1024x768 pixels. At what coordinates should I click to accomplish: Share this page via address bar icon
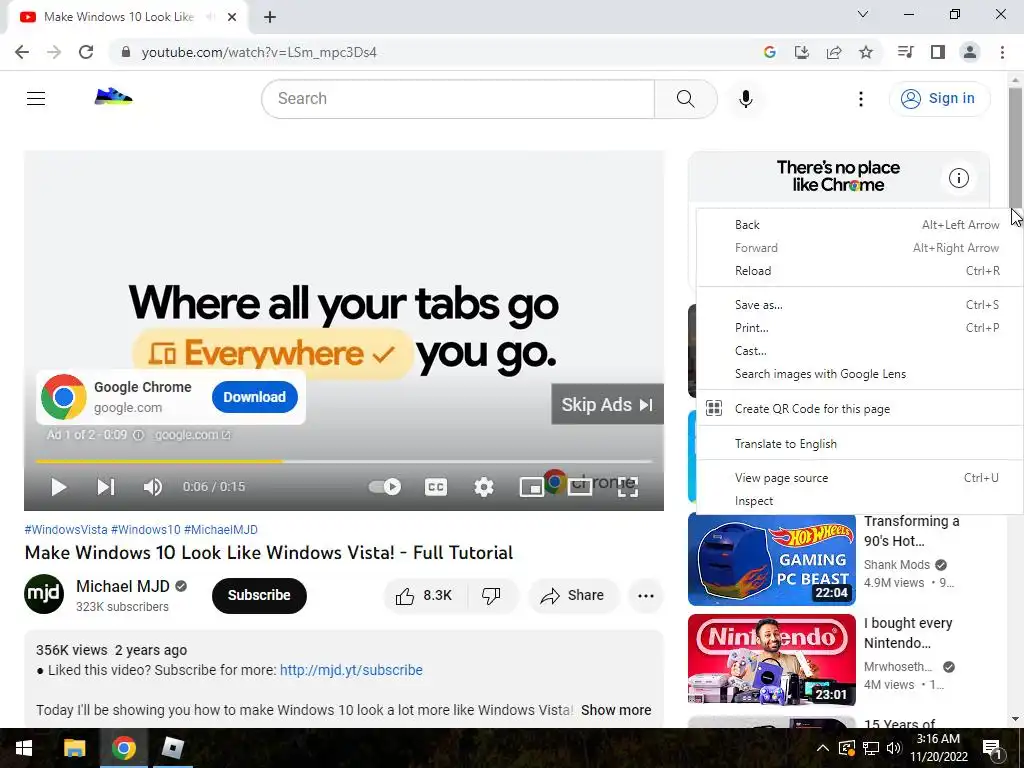tap(834, 52)
